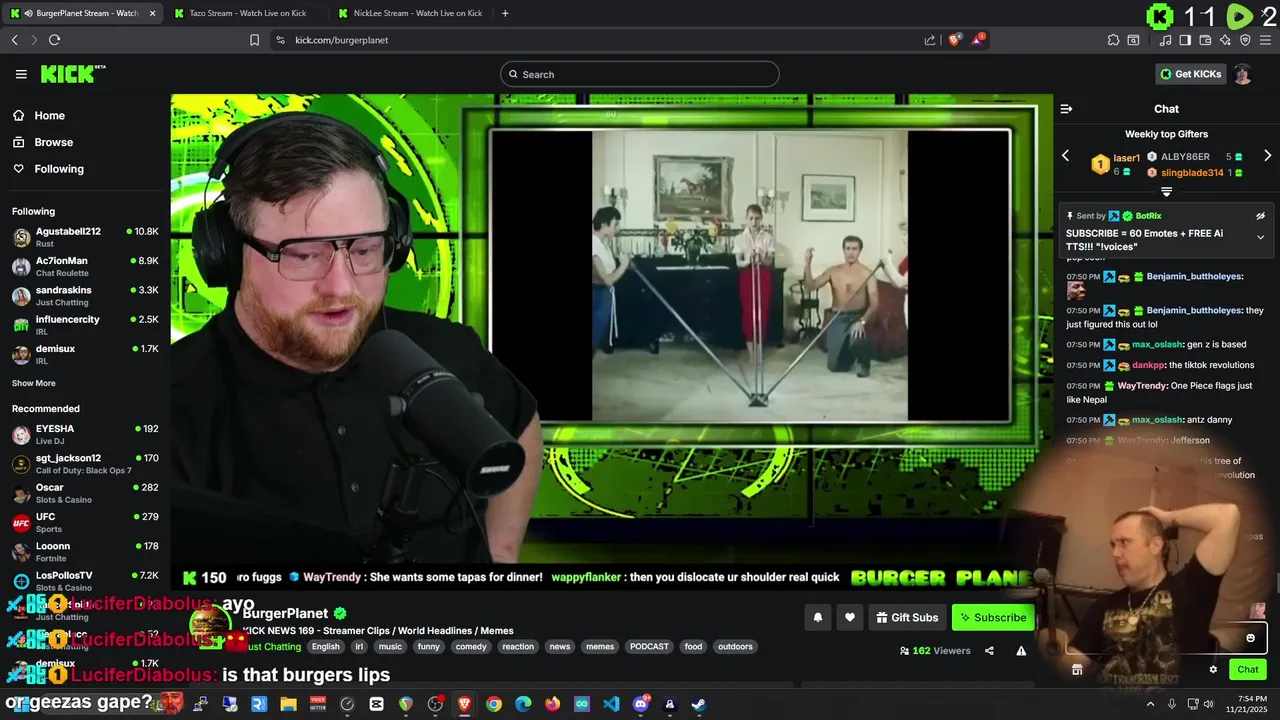
Task: Share the stream via share icon
Action: pos(989,651)
